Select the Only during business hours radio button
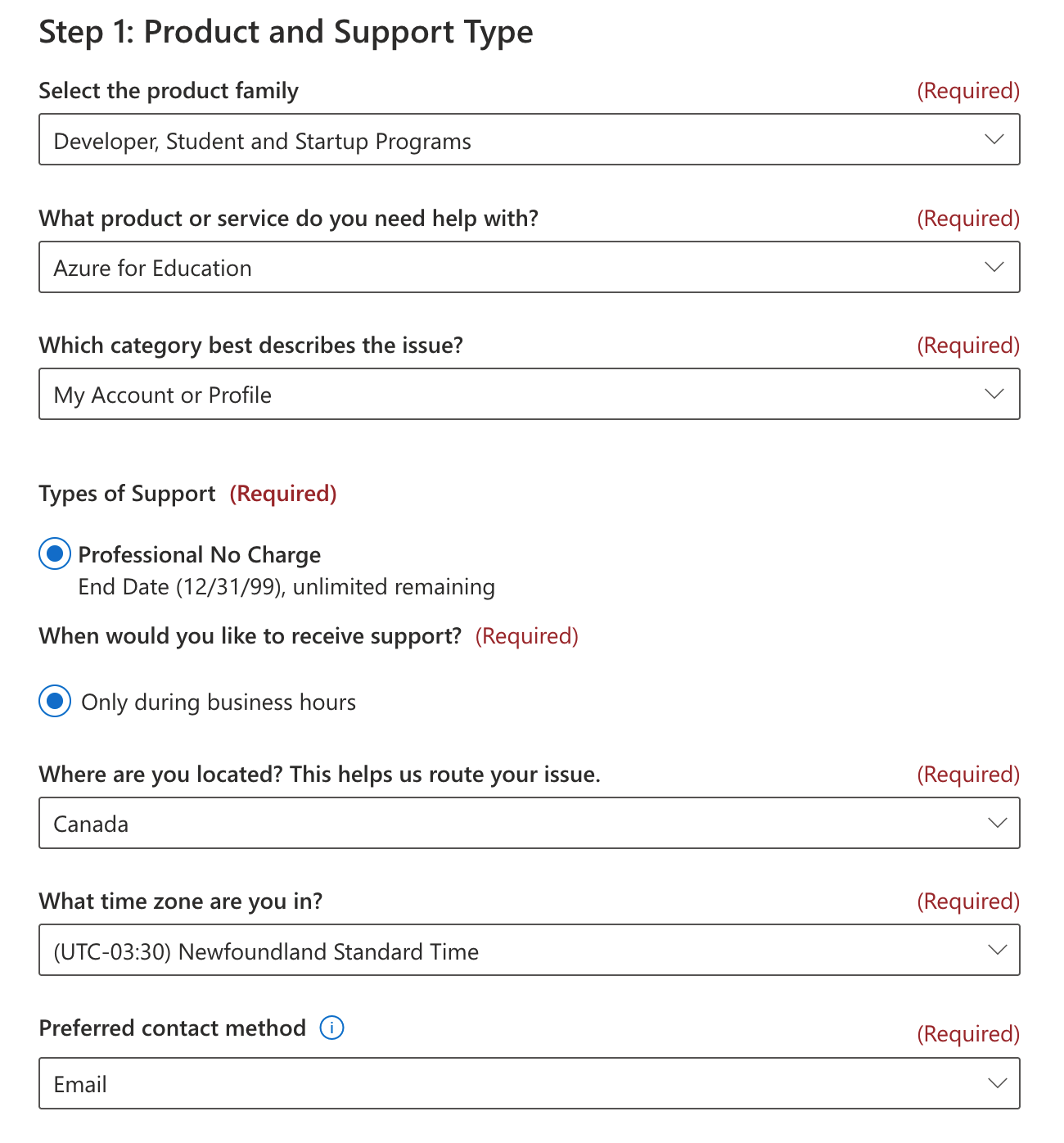The image size is (1064, 1143). click(x=55, y=701)
